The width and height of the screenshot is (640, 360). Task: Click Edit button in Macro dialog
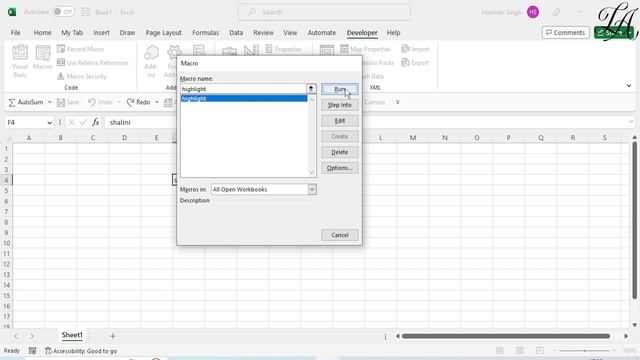[340, 121]
